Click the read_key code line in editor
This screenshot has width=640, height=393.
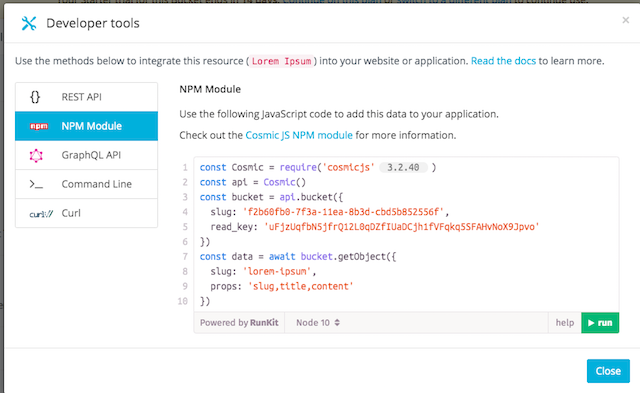(375, 227)
